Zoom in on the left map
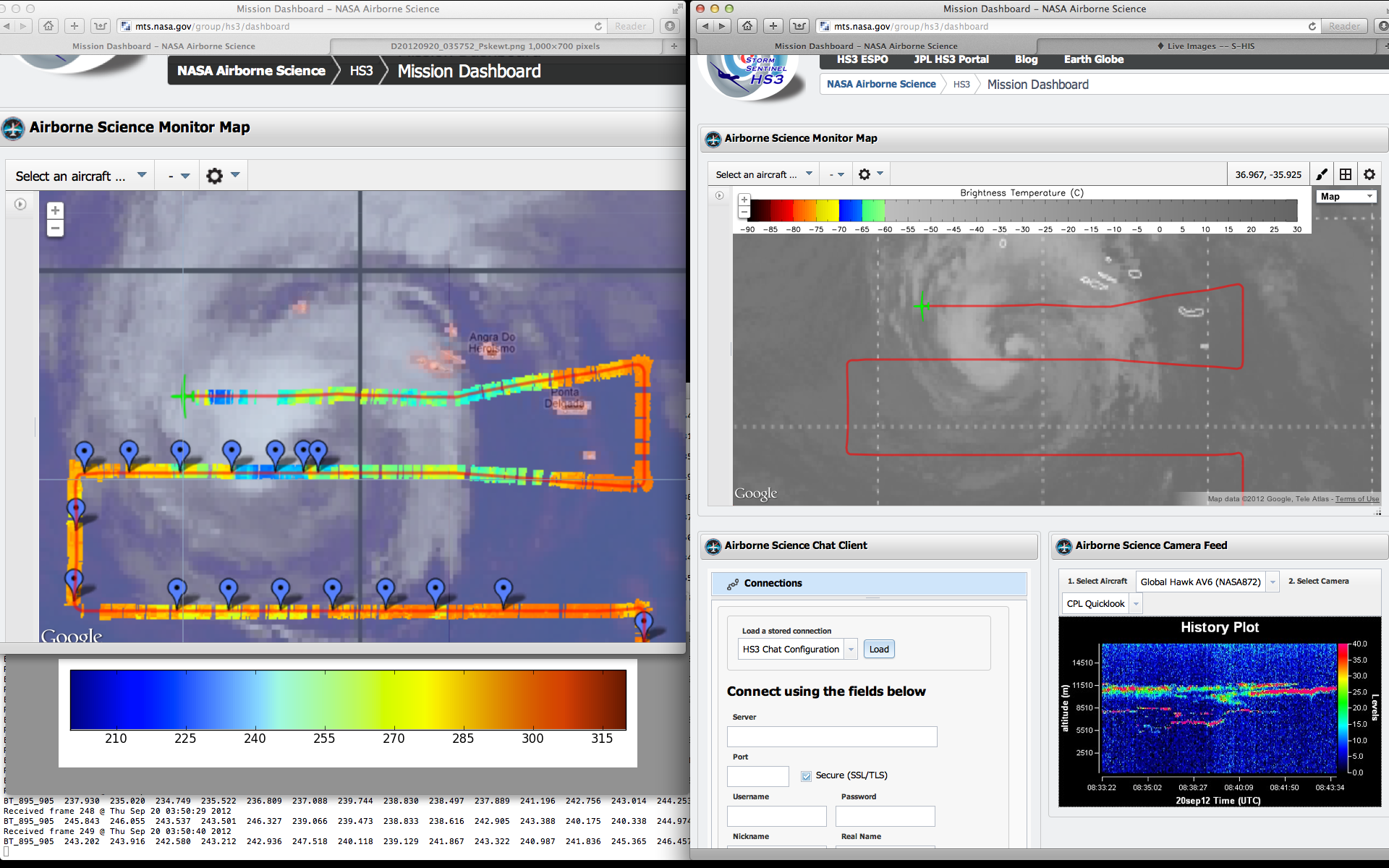This screenshot has height=868, width=1389. (55, 210)
